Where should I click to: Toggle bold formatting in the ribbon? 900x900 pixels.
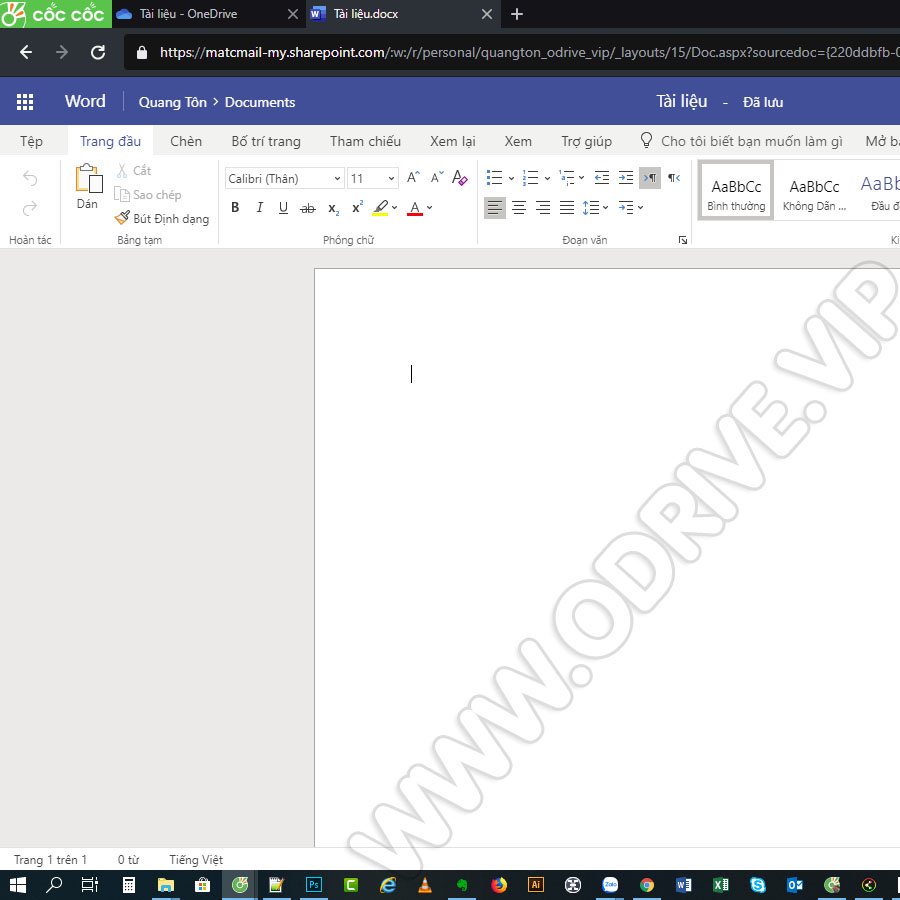(x=235, y=207)
